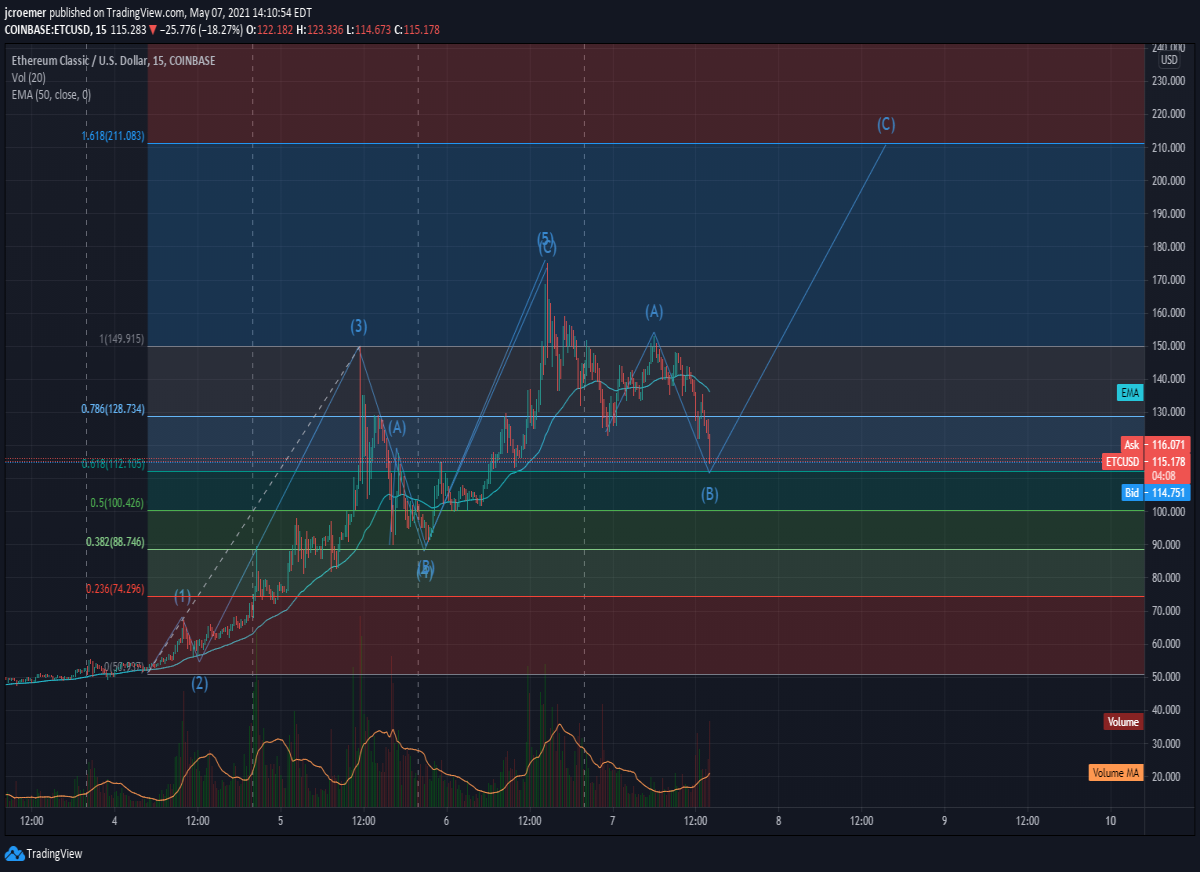Image resolution: width=1200 pixels, height=872 pixels.
Task: Select the (B) label below current price
Action: point(709,494)
